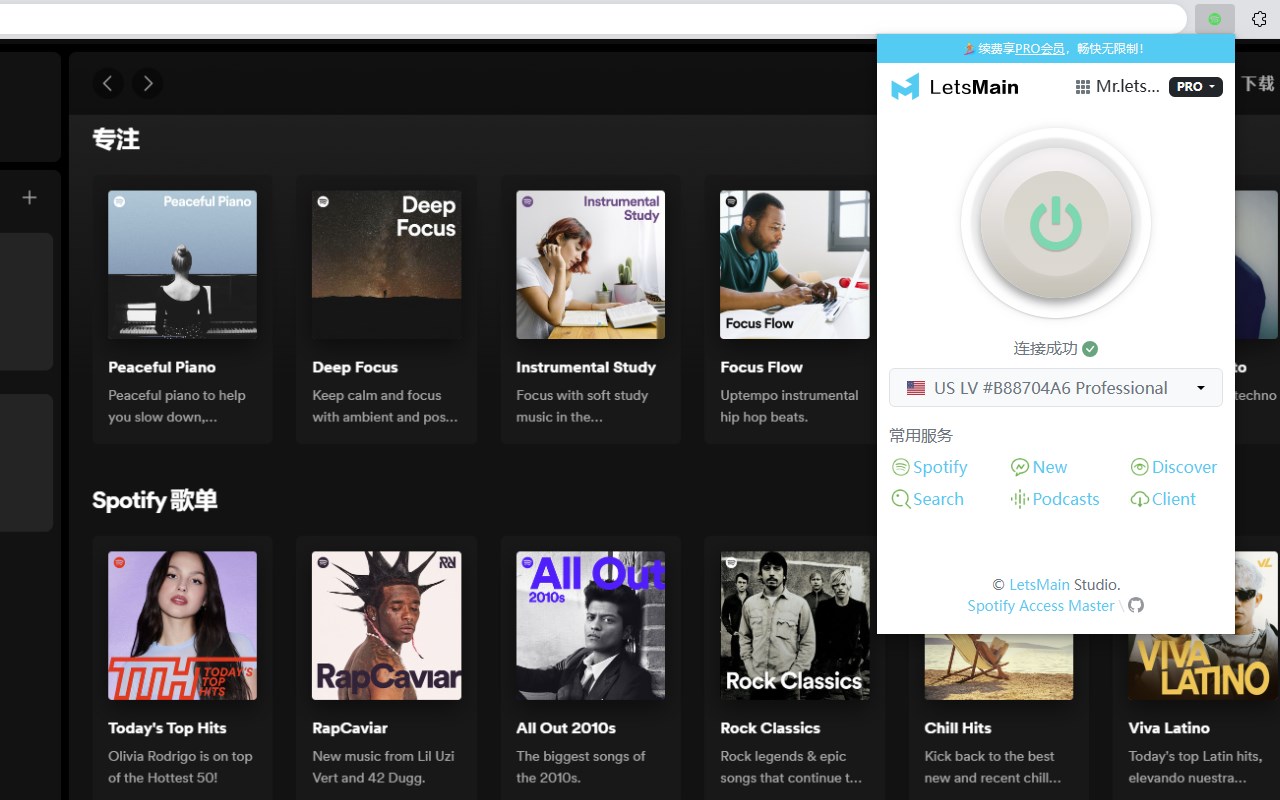The width and height of the screenshot is (1280, 800).
Task: Open the Instrumental Study playlist cover
Action: tap(590, 265)
